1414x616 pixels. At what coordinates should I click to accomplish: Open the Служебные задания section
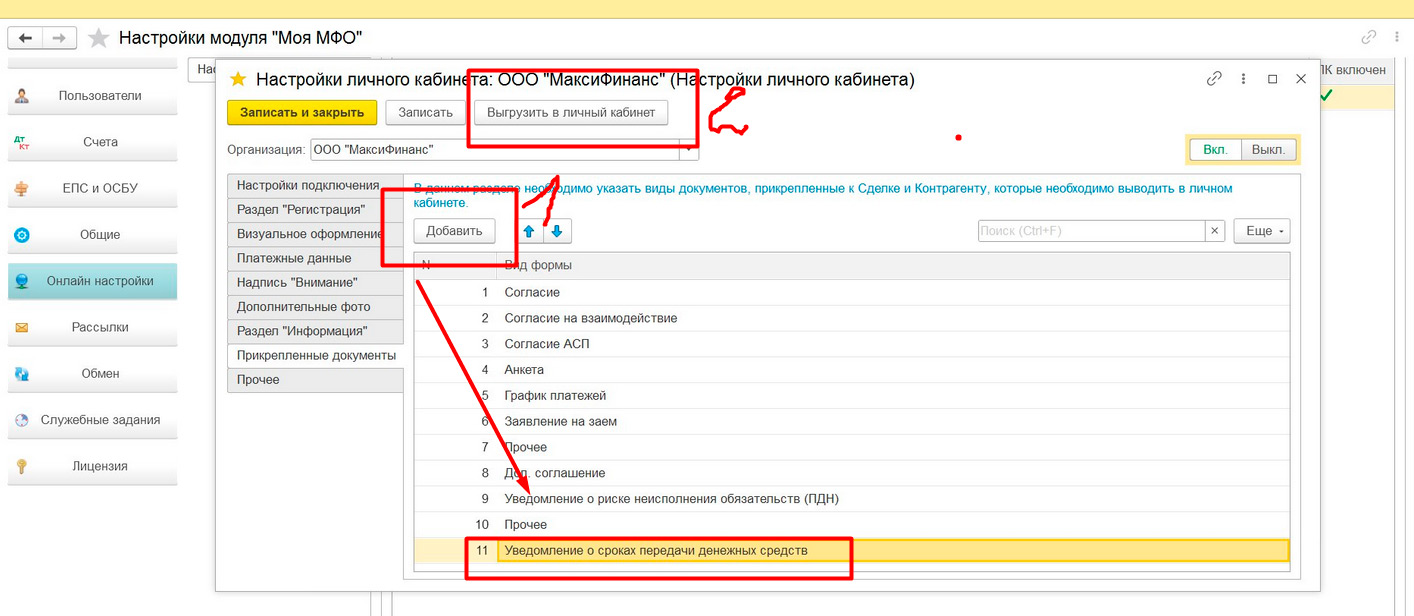93,420
